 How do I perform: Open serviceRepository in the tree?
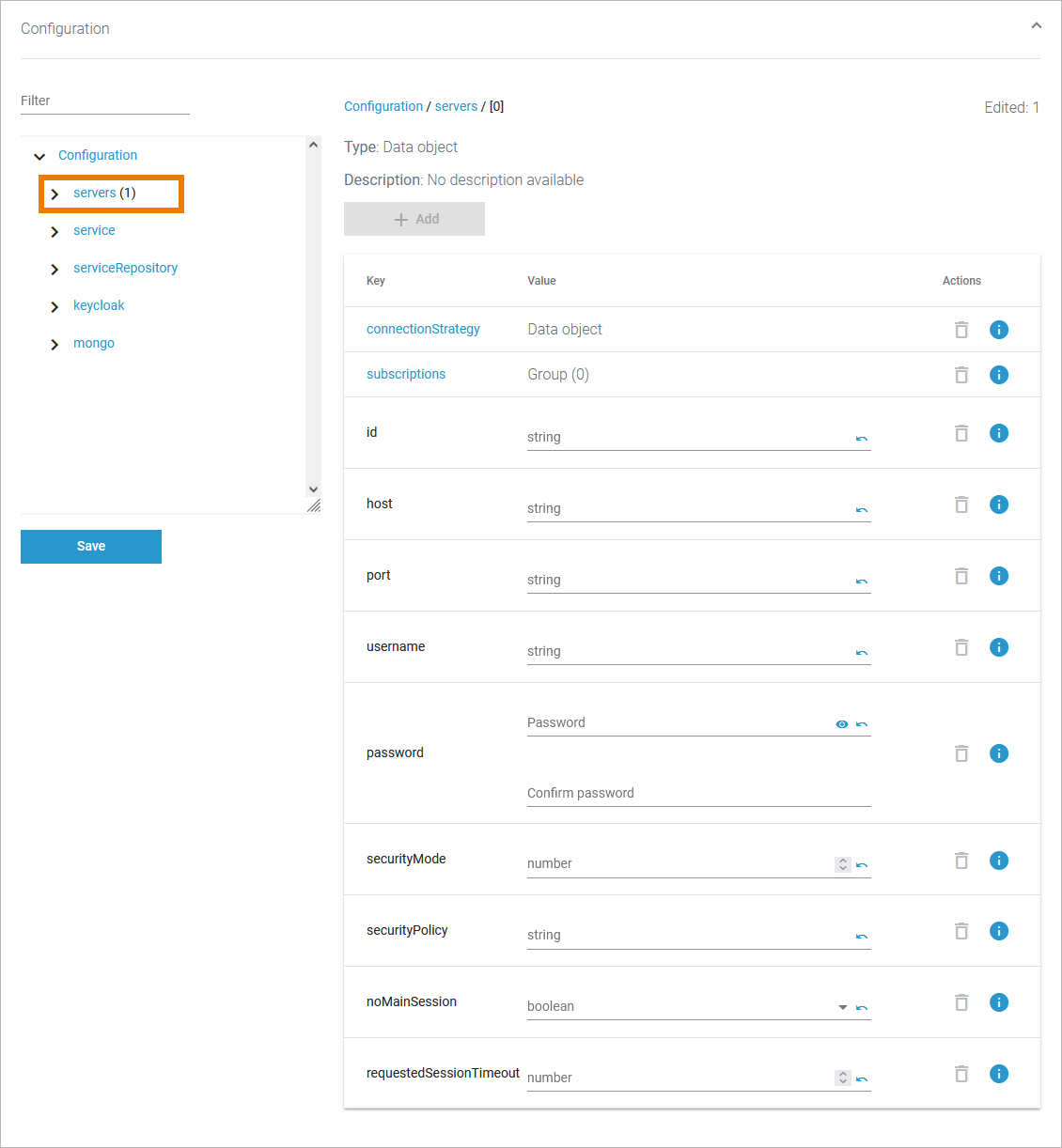(125, 269)
